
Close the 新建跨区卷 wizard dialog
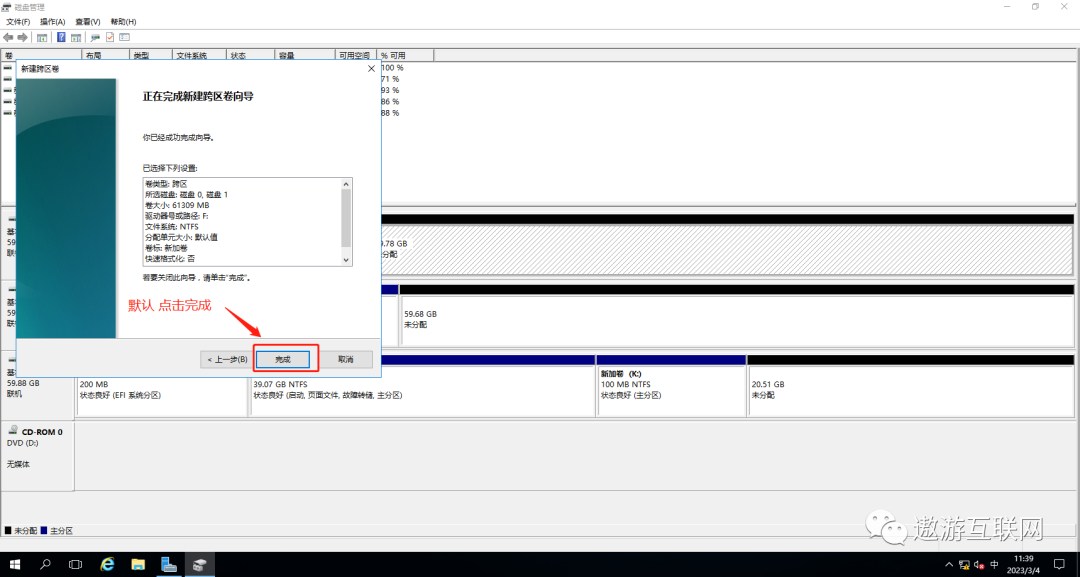[371, 69]
